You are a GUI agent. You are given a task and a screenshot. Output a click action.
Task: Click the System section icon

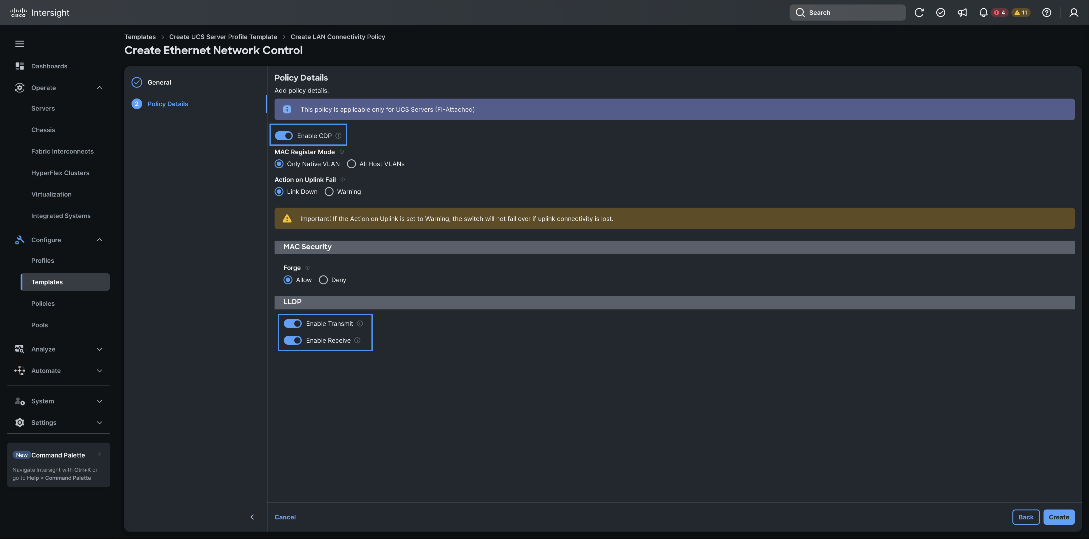pos(19,401)
